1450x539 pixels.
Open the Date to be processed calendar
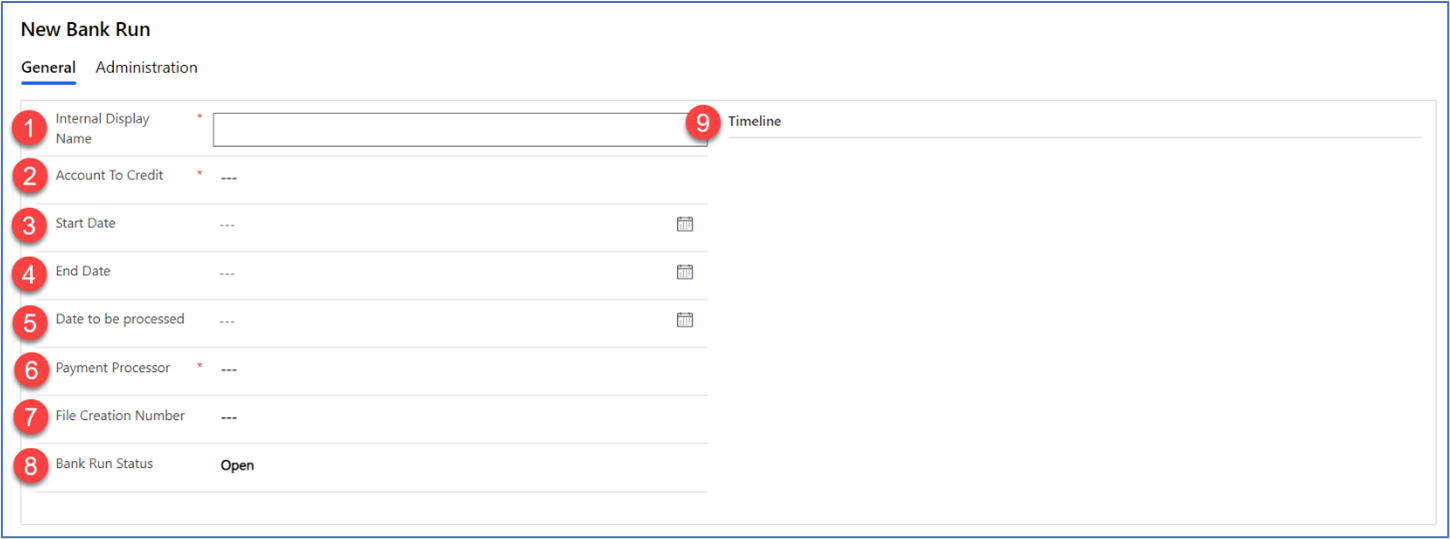[685, 320]
